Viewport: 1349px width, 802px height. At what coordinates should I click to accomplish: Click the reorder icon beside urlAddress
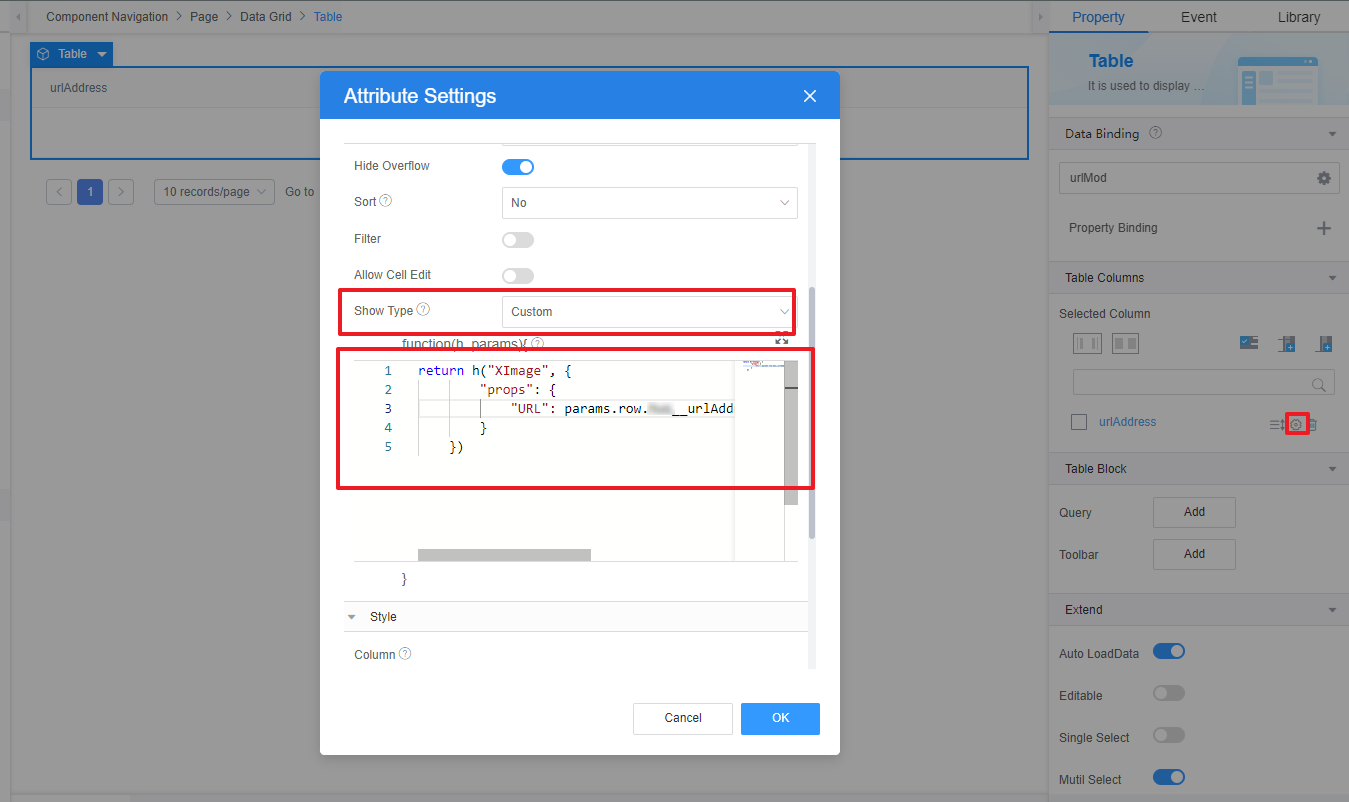point(1277,424)
